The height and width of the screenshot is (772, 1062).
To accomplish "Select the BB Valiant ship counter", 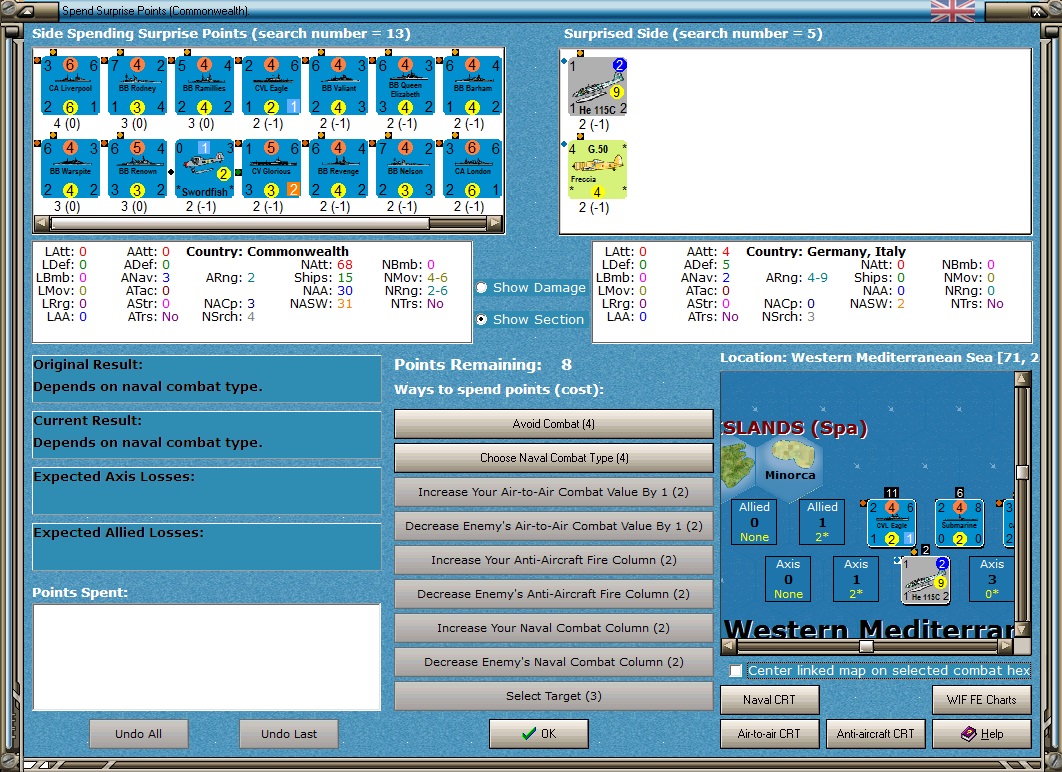I will click(x=339, y=86).
